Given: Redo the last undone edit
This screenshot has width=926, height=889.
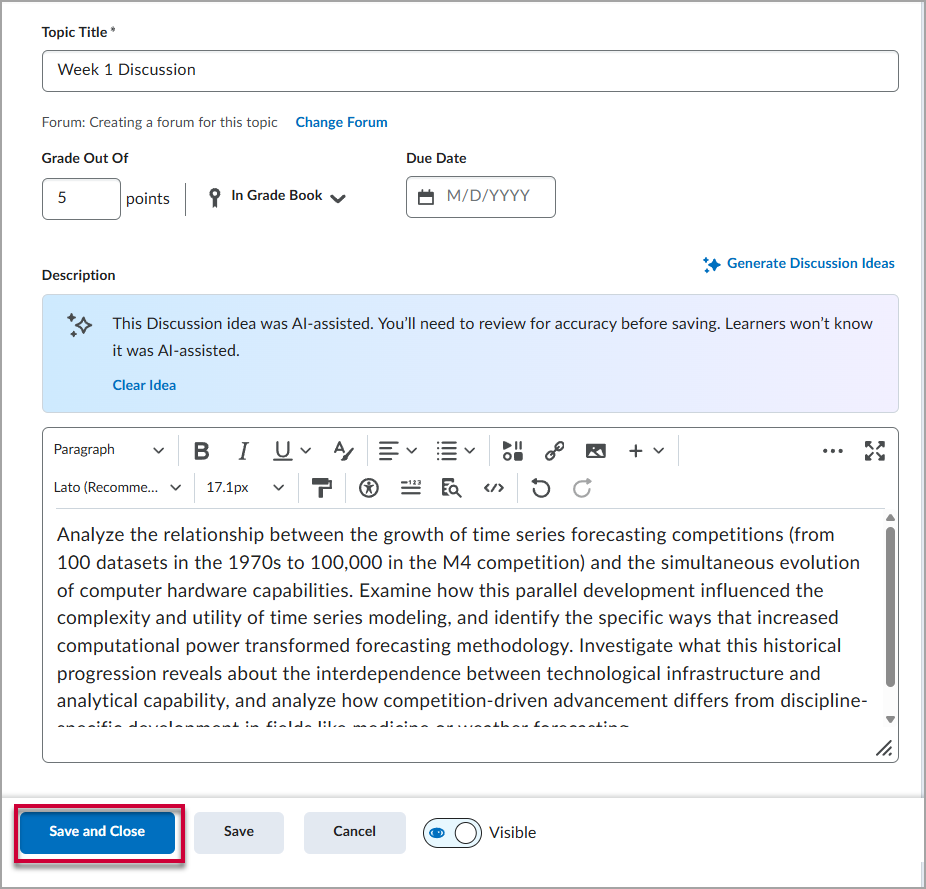Looking at the screenshot, I should click(582, 488).
